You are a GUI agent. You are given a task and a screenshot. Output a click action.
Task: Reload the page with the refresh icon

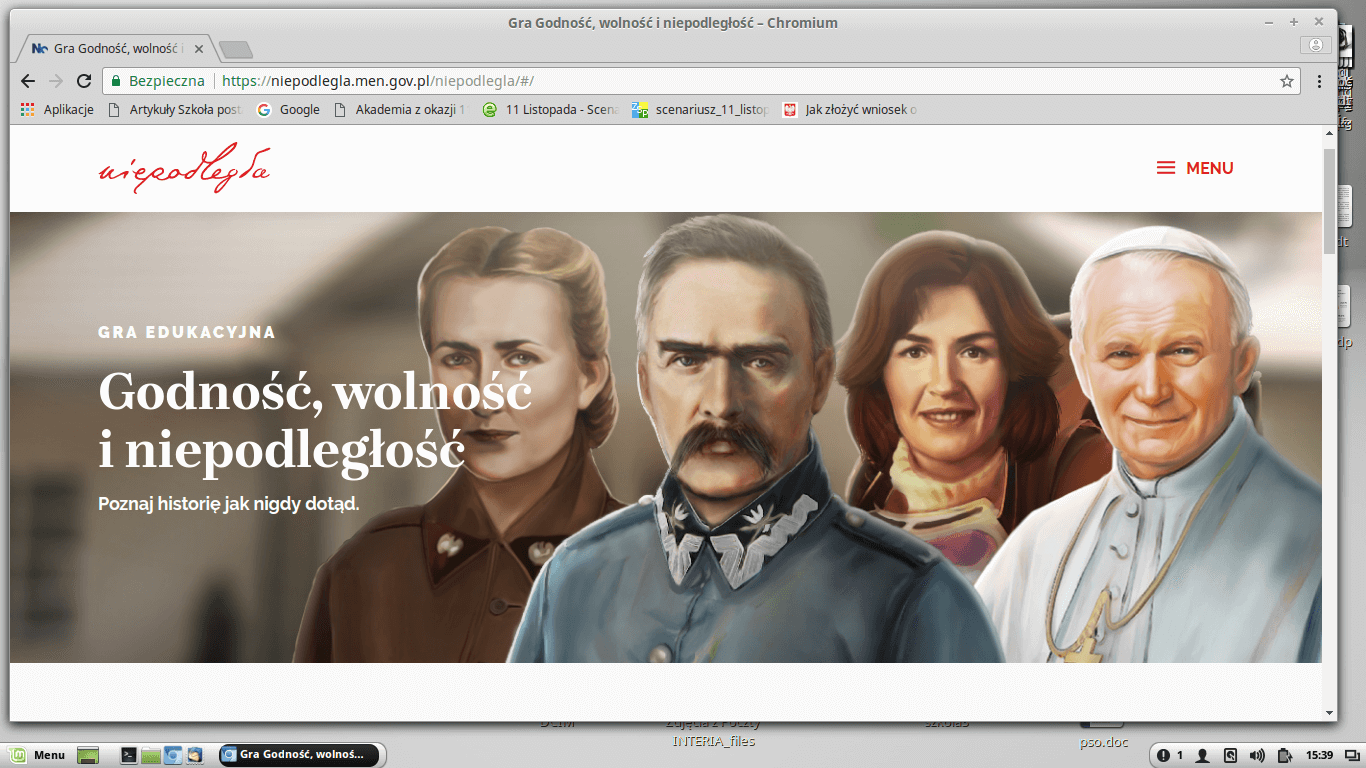click(84, 81)
